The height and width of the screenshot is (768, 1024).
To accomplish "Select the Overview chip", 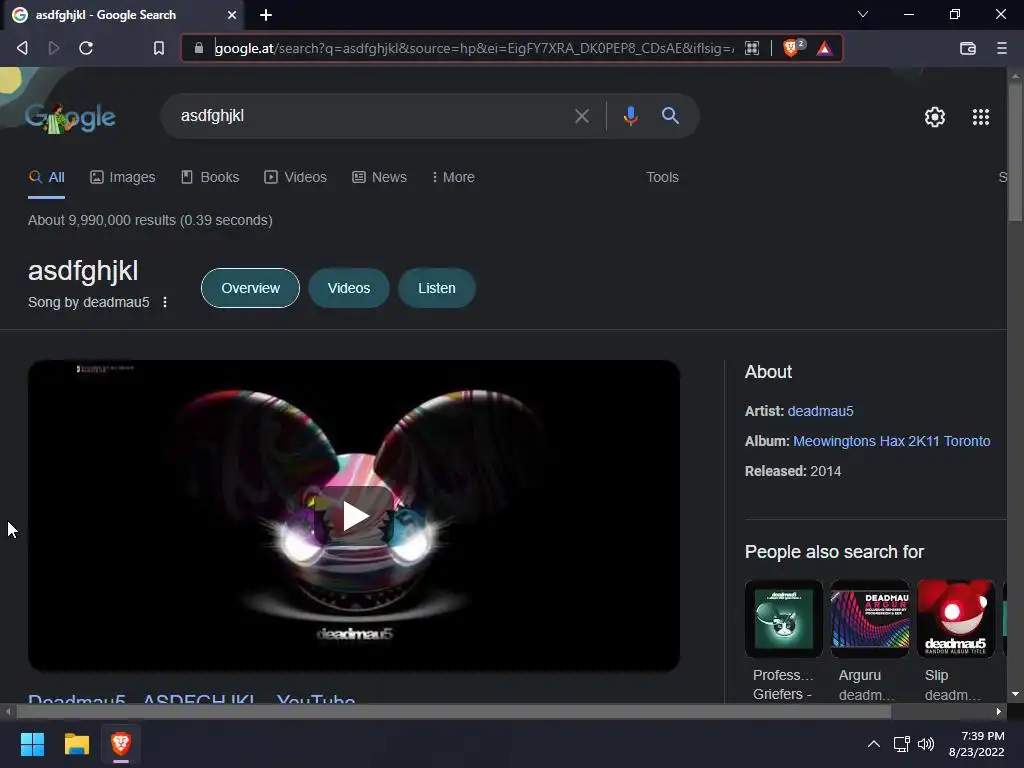I will coord(250,288).
